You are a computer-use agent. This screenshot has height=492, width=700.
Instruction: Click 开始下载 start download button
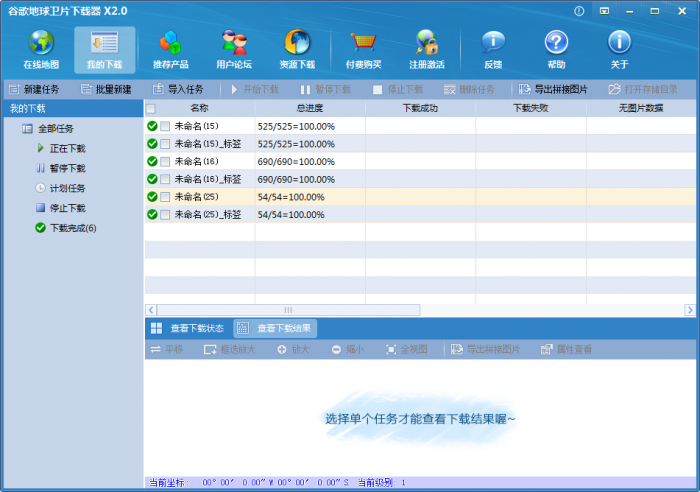[x=254, y=89]
